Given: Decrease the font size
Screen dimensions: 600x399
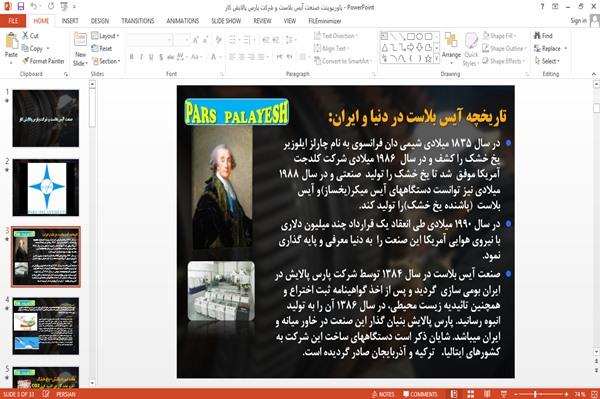Looking at the screenshot, I should pos(205,40).
